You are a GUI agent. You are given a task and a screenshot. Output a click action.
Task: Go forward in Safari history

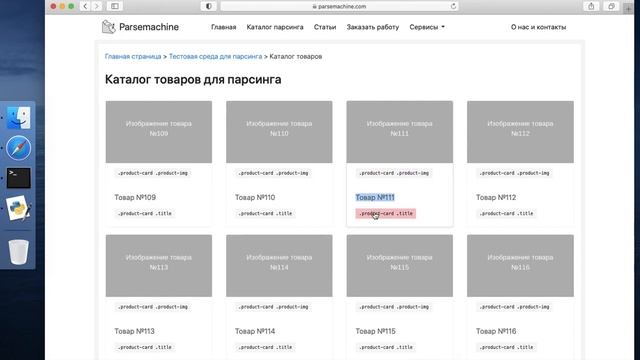tap(97, 6)
